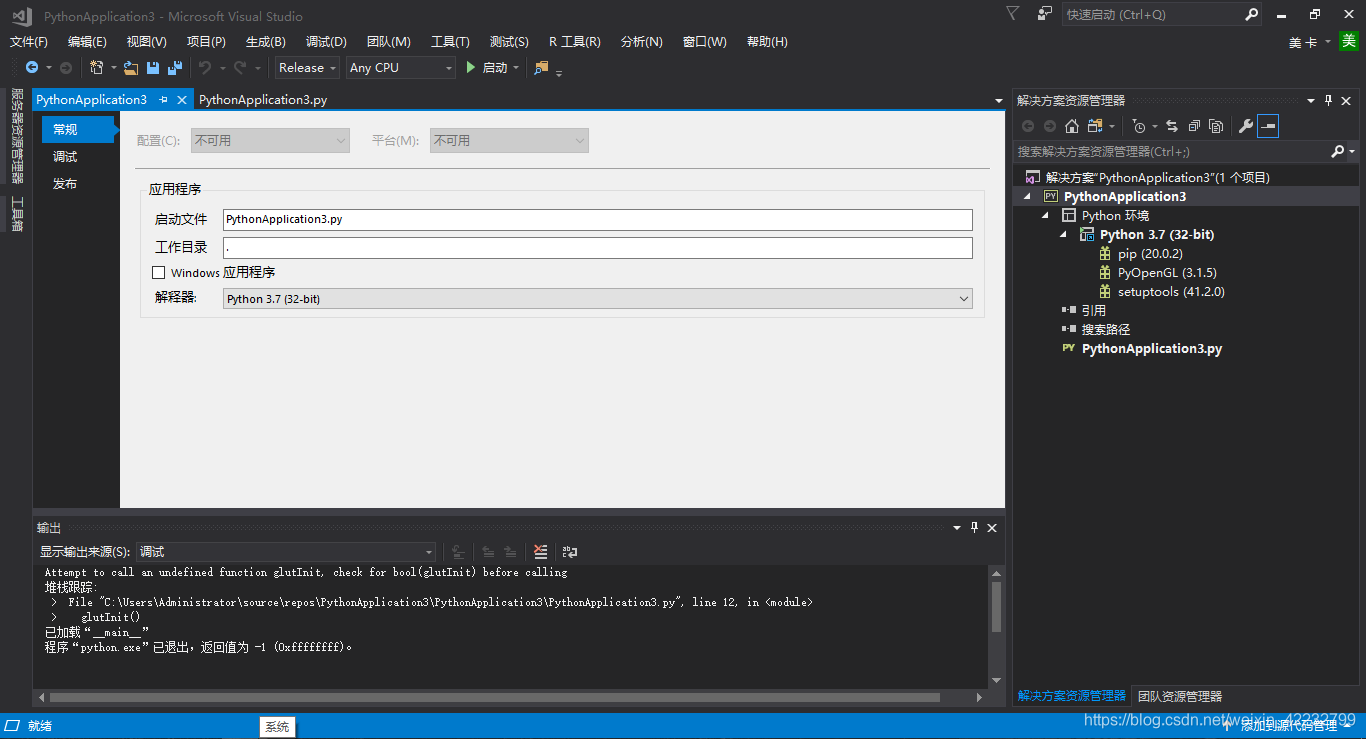1366x739 pixels.
Task: Open the document tabs overflow dropdown arrow
Action: (x=999, y=101)
